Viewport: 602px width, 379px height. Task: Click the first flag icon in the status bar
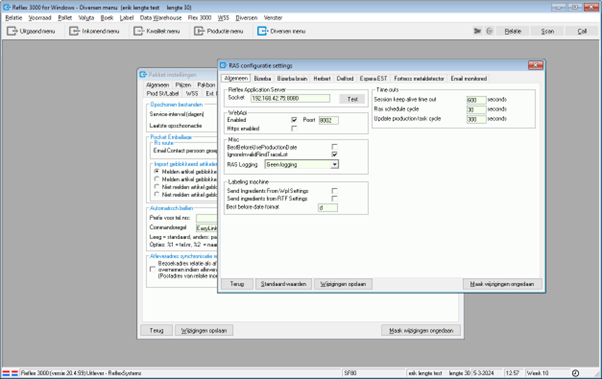point(6,373)
